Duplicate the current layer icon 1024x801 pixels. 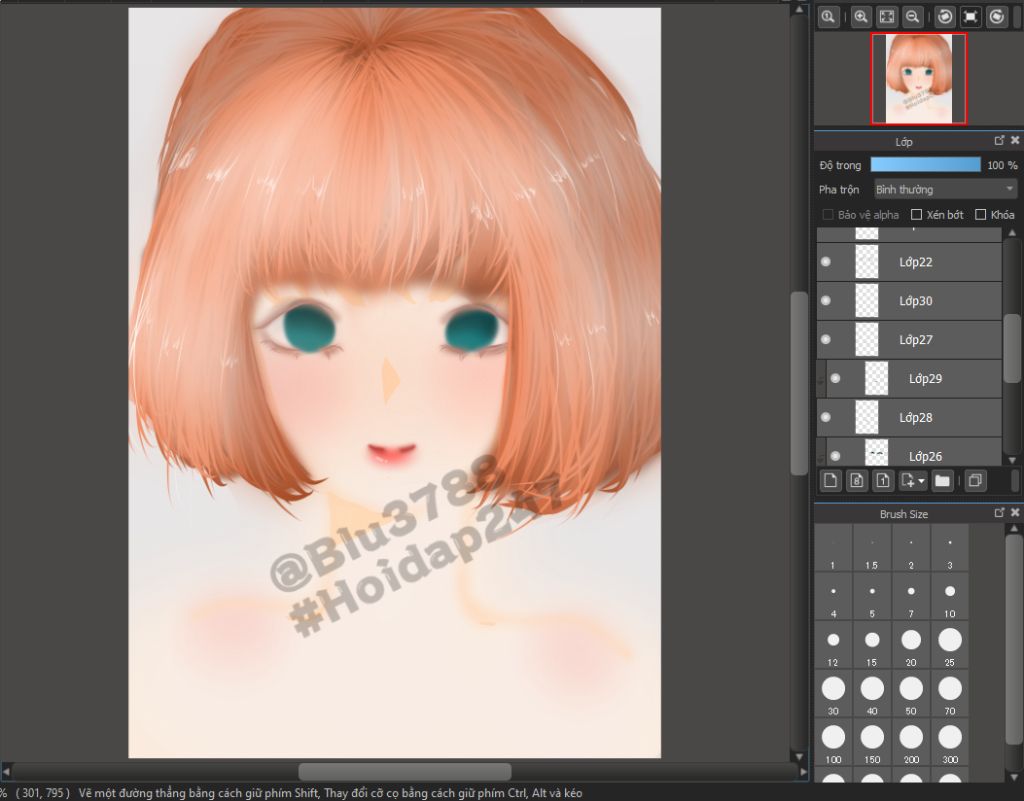tap(974, 481)
